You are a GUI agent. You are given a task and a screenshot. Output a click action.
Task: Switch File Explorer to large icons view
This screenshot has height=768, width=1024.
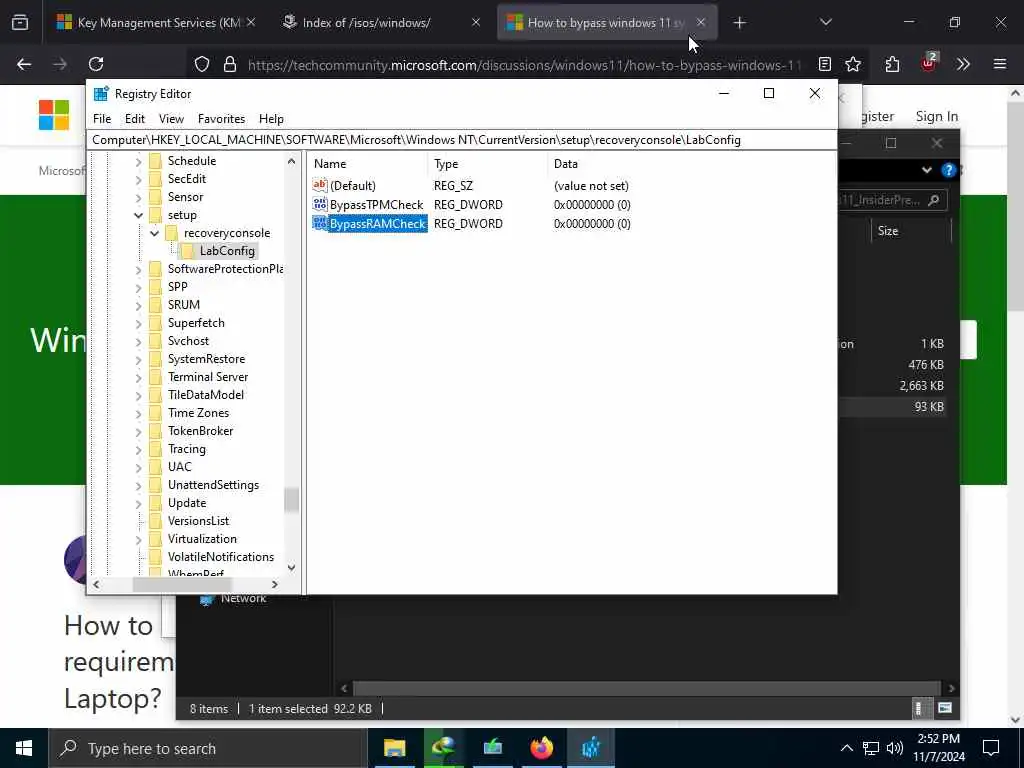944,708
